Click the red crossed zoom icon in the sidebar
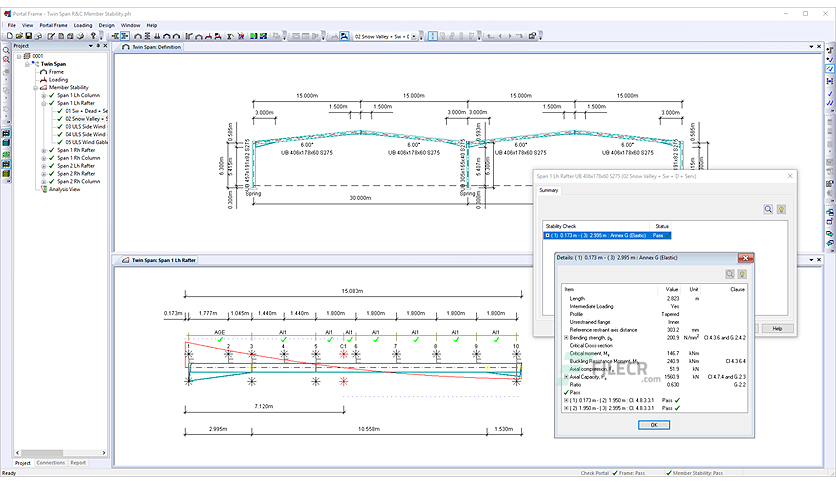 (6, 59)
